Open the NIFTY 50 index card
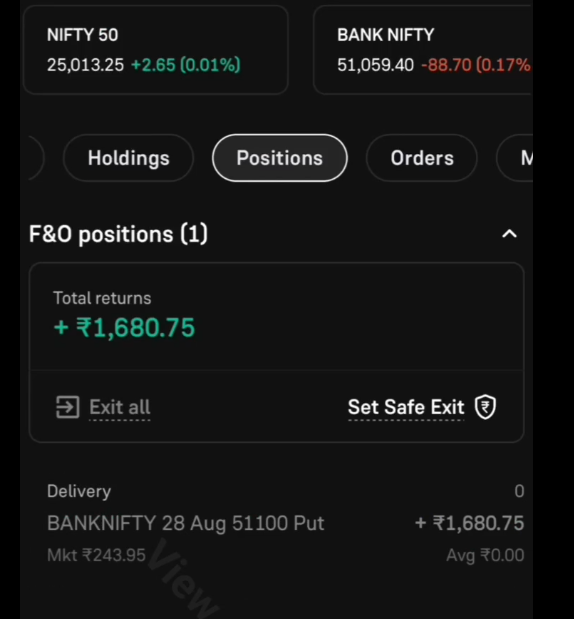This screenshot has height=619, width=574. click(156, 50)
